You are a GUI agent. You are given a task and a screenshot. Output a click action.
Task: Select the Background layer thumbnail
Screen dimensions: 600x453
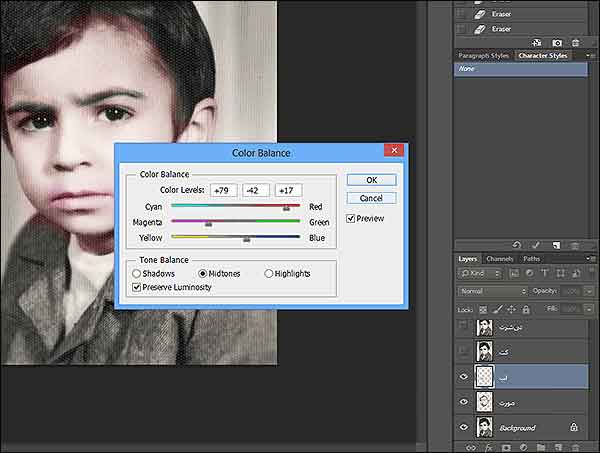pos(484,427)
